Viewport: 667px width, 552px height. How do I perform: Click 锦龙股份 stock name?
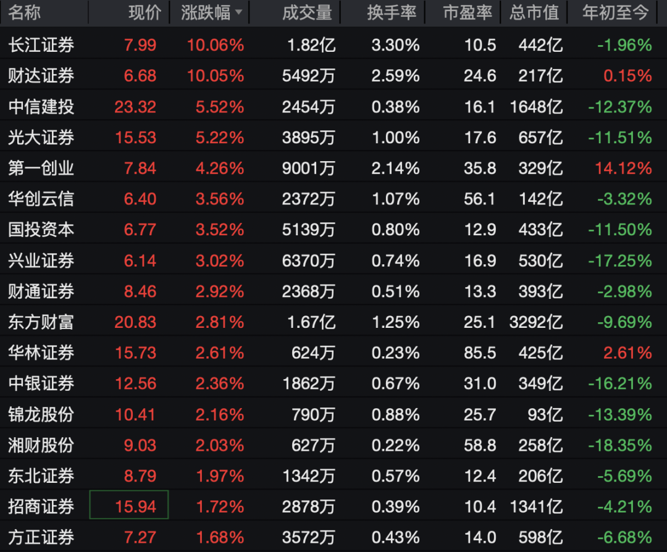click(41, 414)
